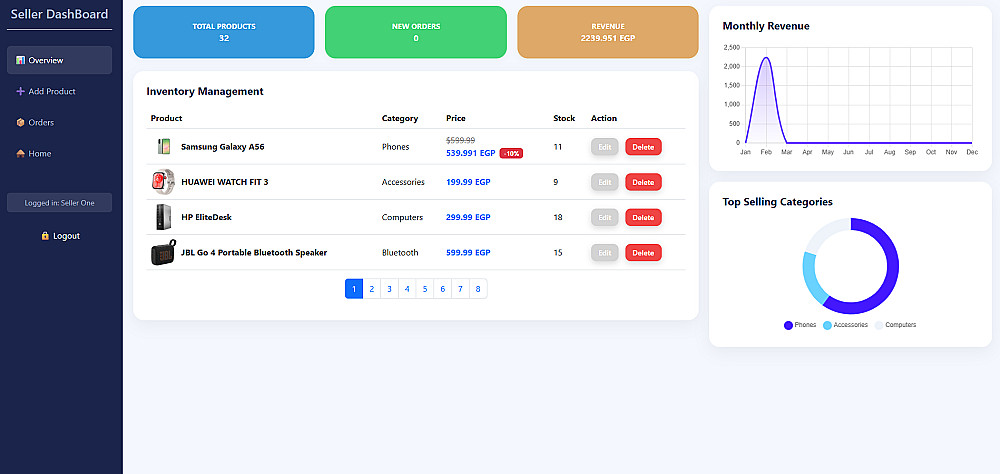
Task: Click the box icon beside Orders
Action: click(x=20, y=122)
